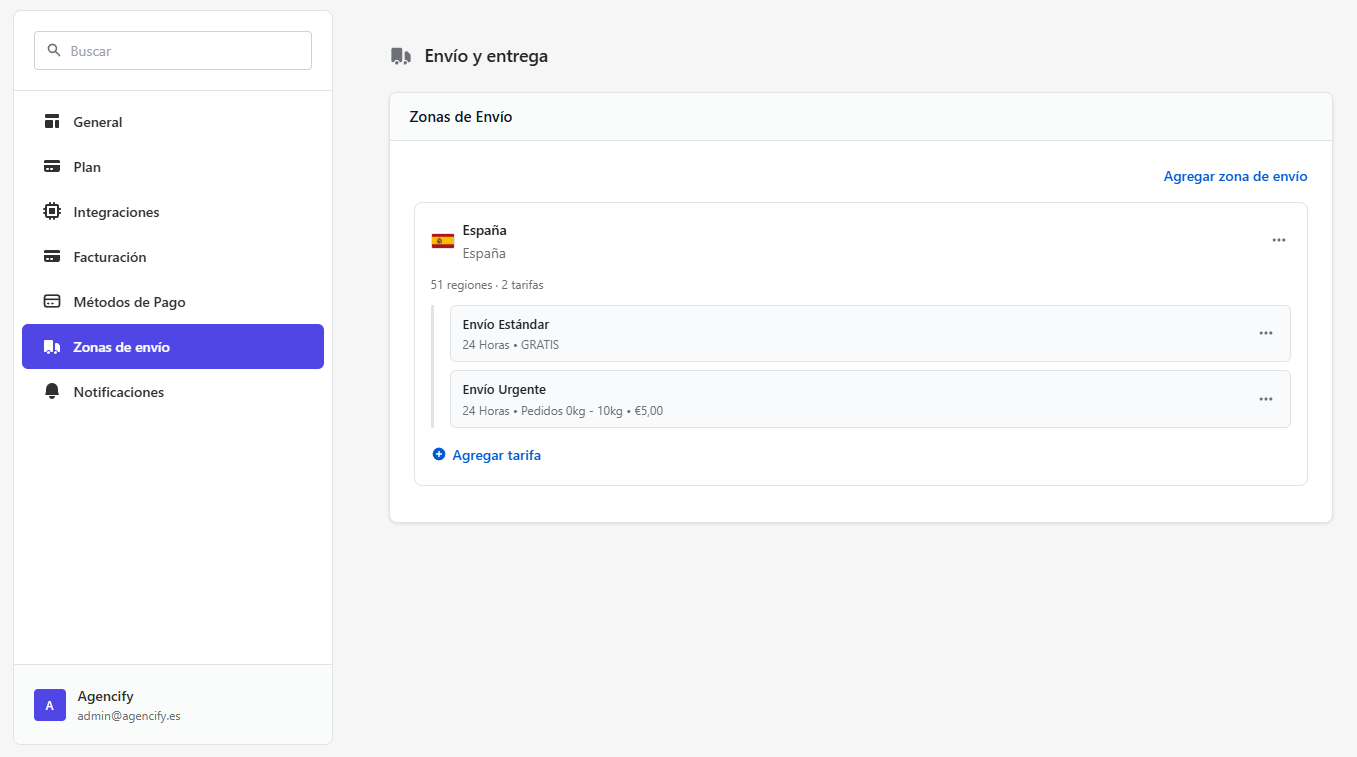
Task: Go to the General settings section
Action: (x=173, y=122)
